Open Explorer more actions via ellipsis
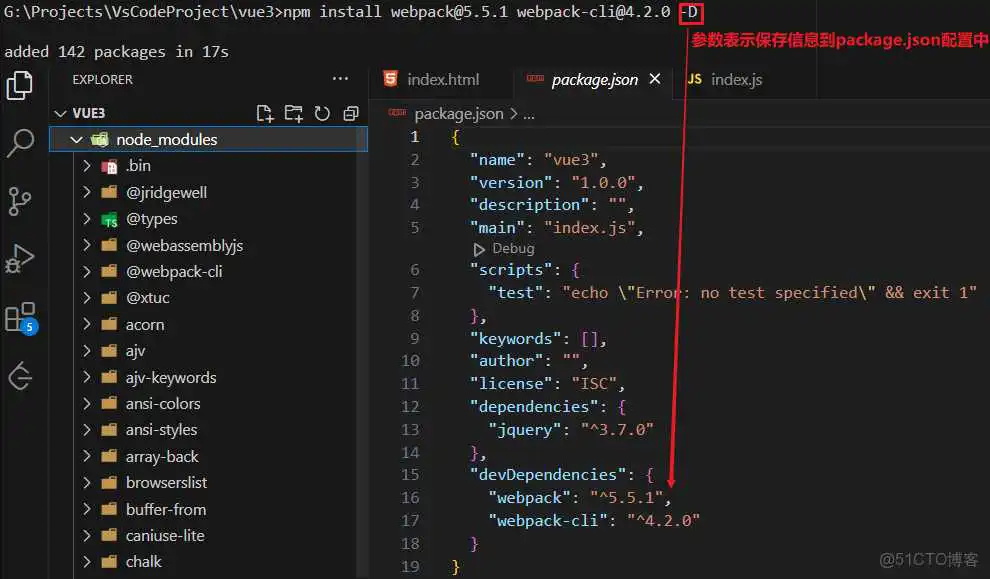 click(x=340, y=78)
